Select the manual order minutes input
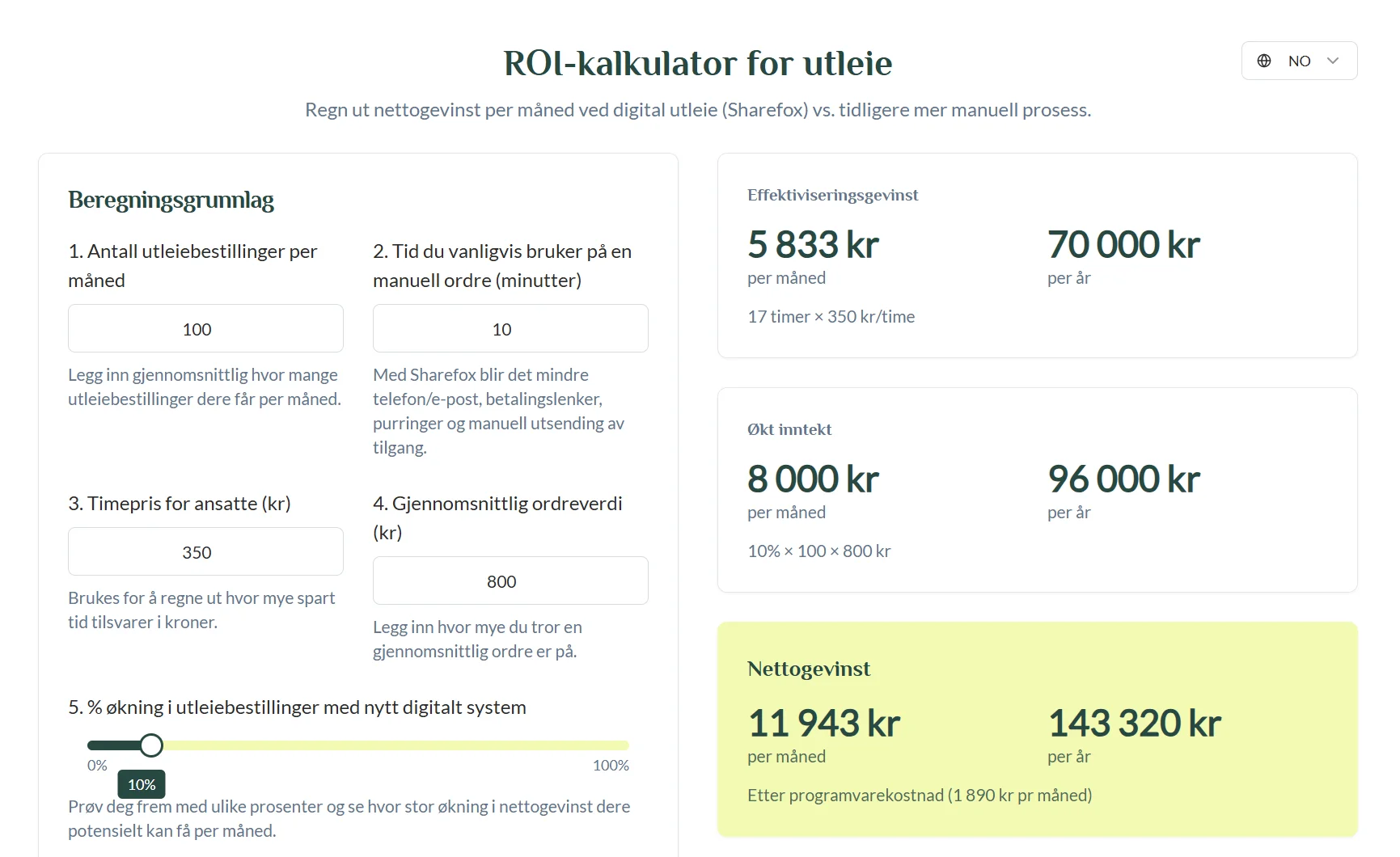Screen dimensions: 1400x857 510,328
